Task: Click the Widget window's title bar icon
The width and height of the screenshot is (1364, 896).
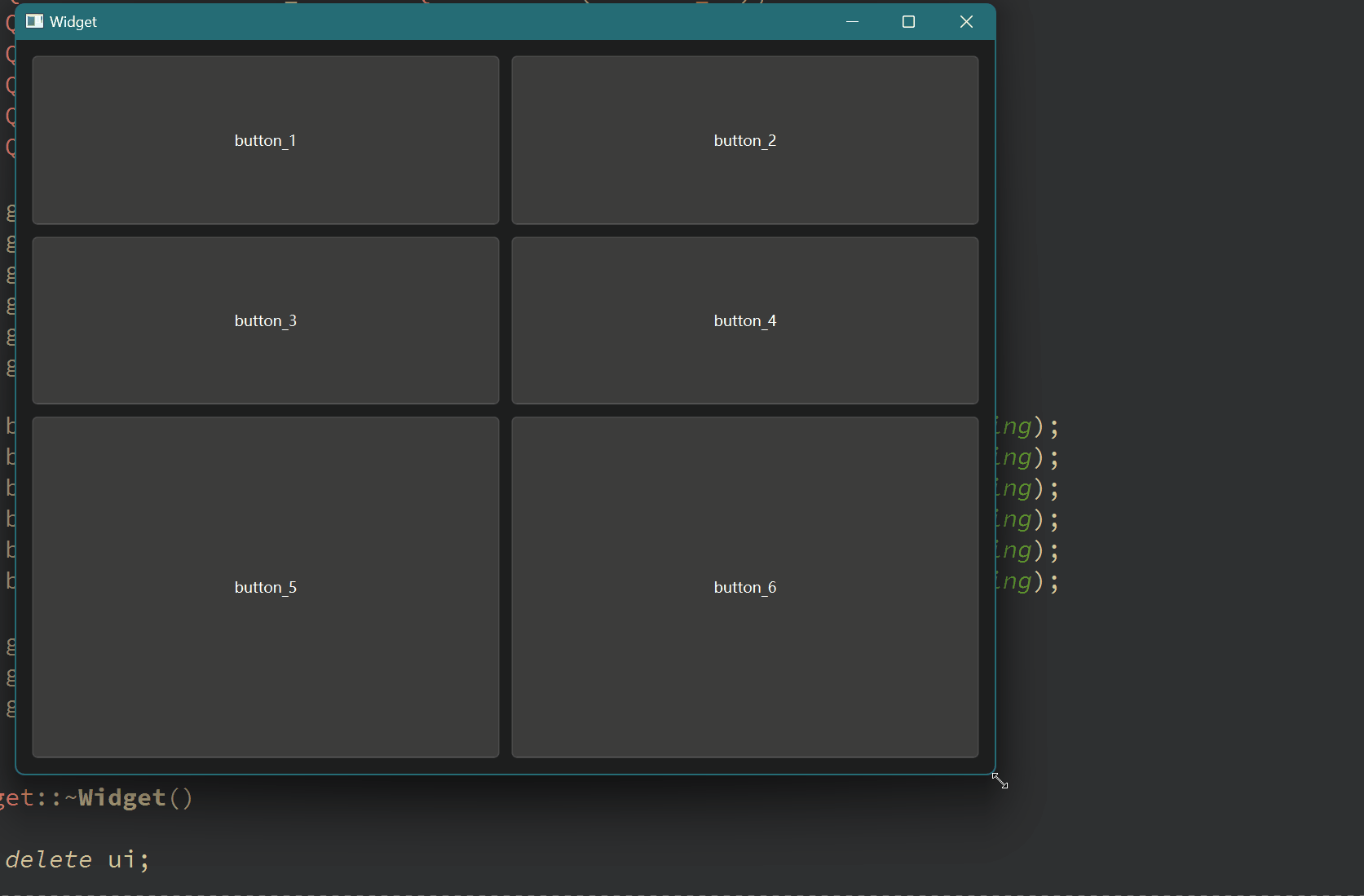Action: click(x=34, y=21)
